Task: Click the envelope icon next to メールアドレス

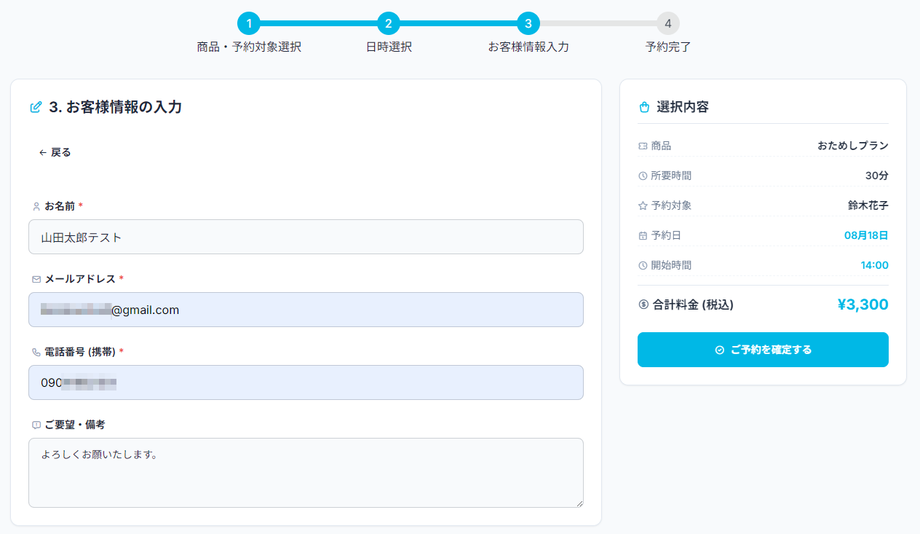Action: coord(36,279)
